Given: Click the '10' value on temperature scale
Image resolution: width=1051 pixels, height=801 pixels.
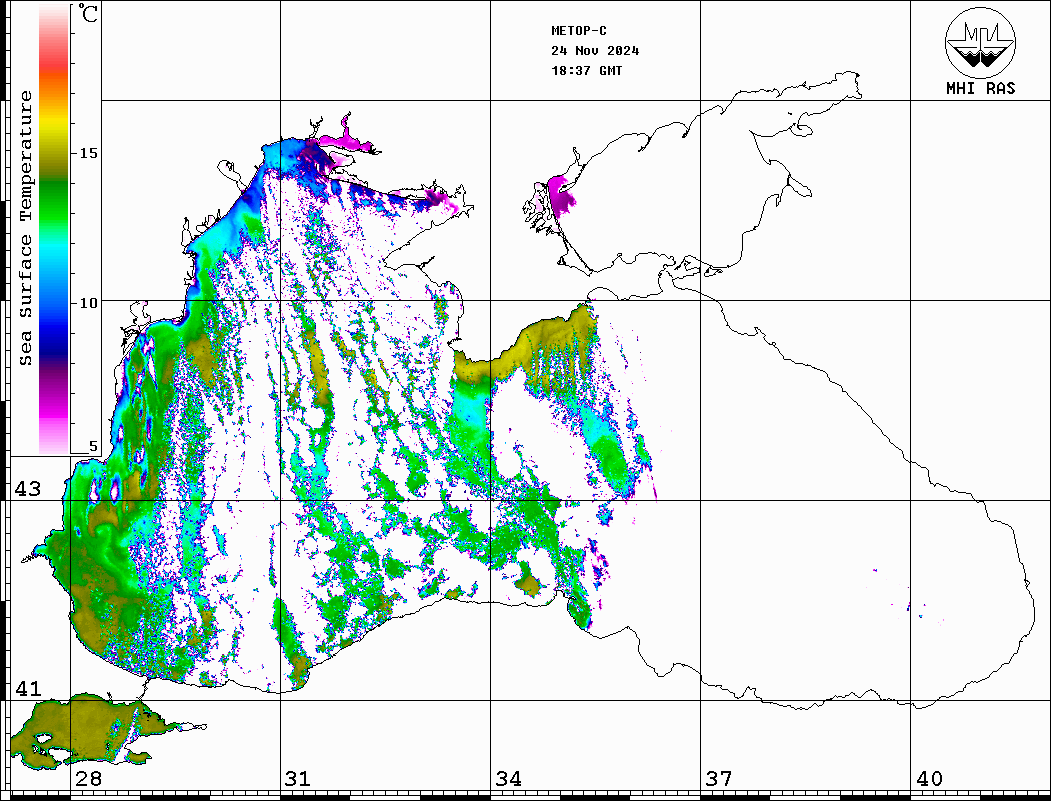Looking at the screenshot, I should 88,303.
